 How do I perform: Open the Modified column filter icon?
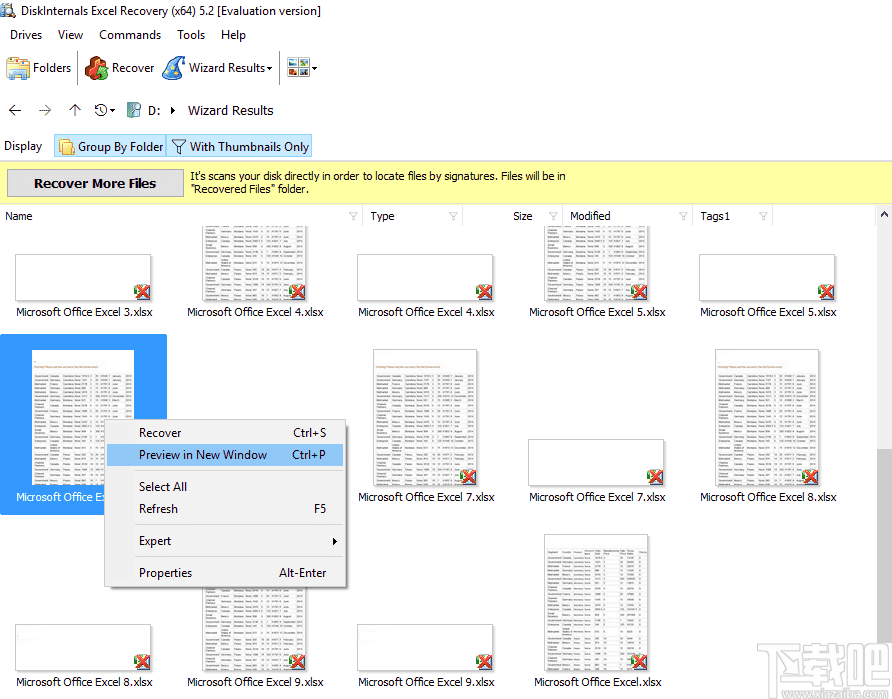[x=683, y=216]
